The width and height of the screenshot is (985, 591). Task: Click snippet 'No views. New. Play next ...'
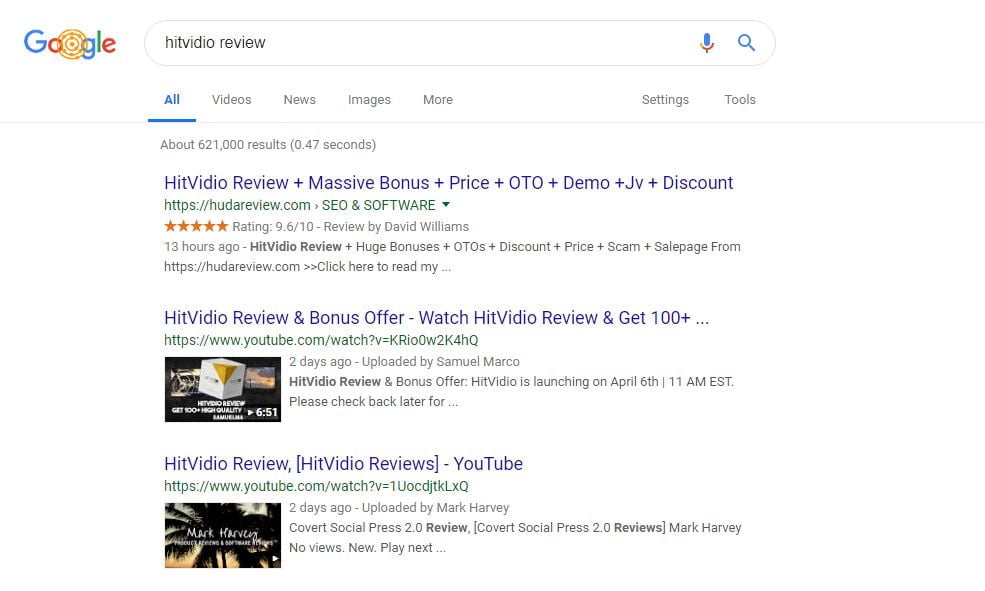point(367,548)
